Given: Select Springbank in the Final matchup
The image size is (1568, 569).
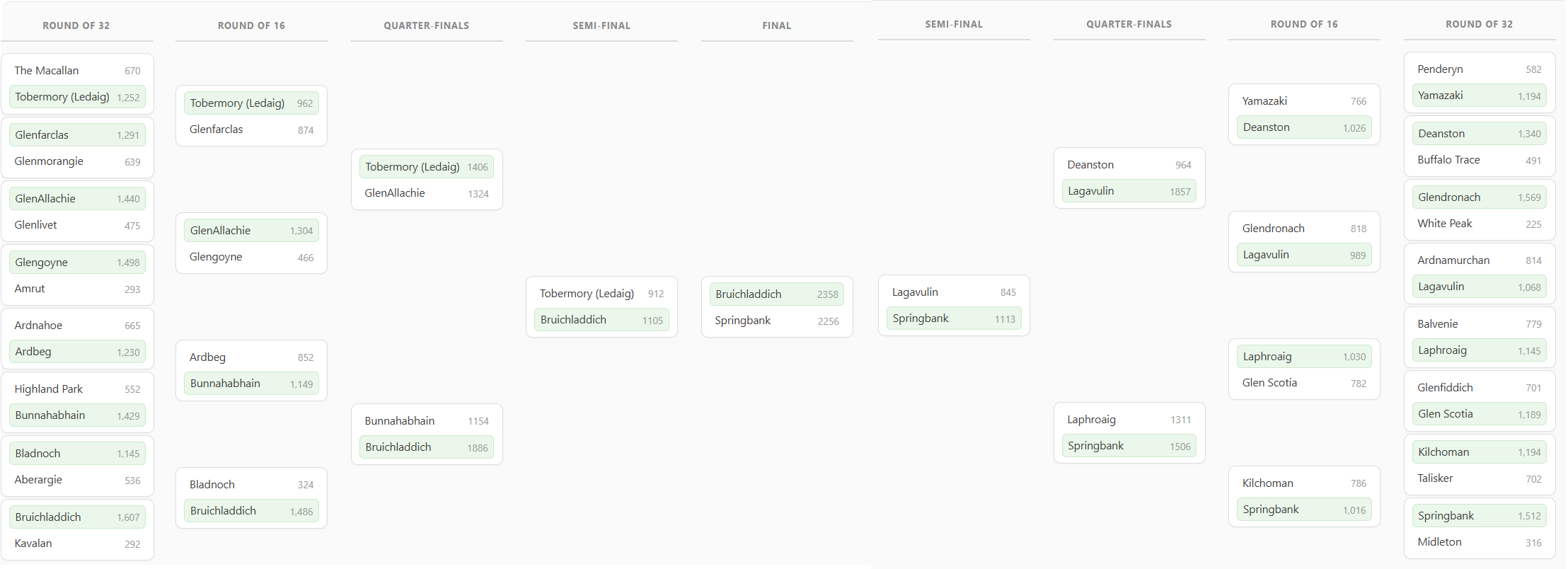Looking at the screenshot, I should point(776,321).
